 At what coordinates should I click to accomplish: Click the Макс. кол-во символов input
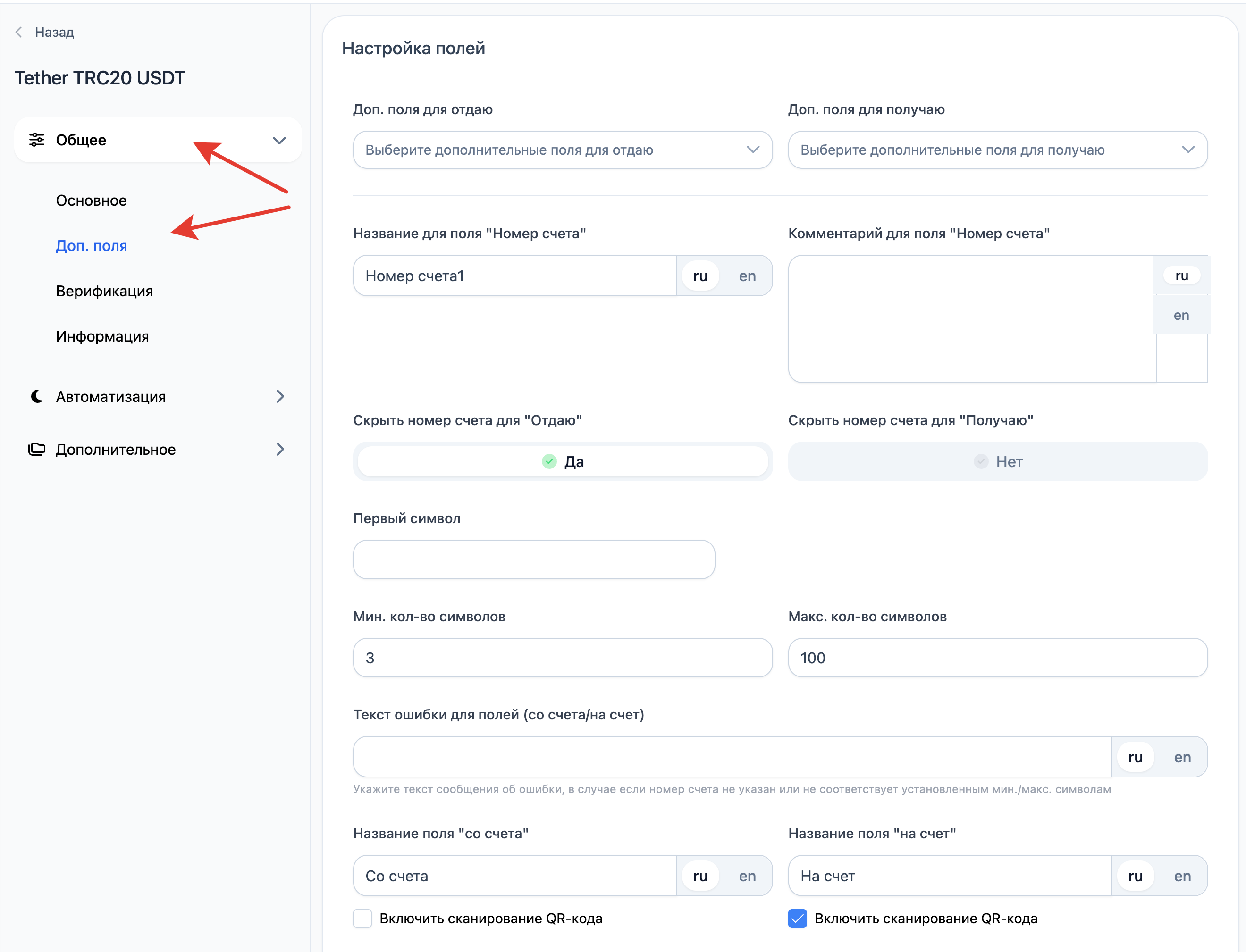click(x=998, y=657)
